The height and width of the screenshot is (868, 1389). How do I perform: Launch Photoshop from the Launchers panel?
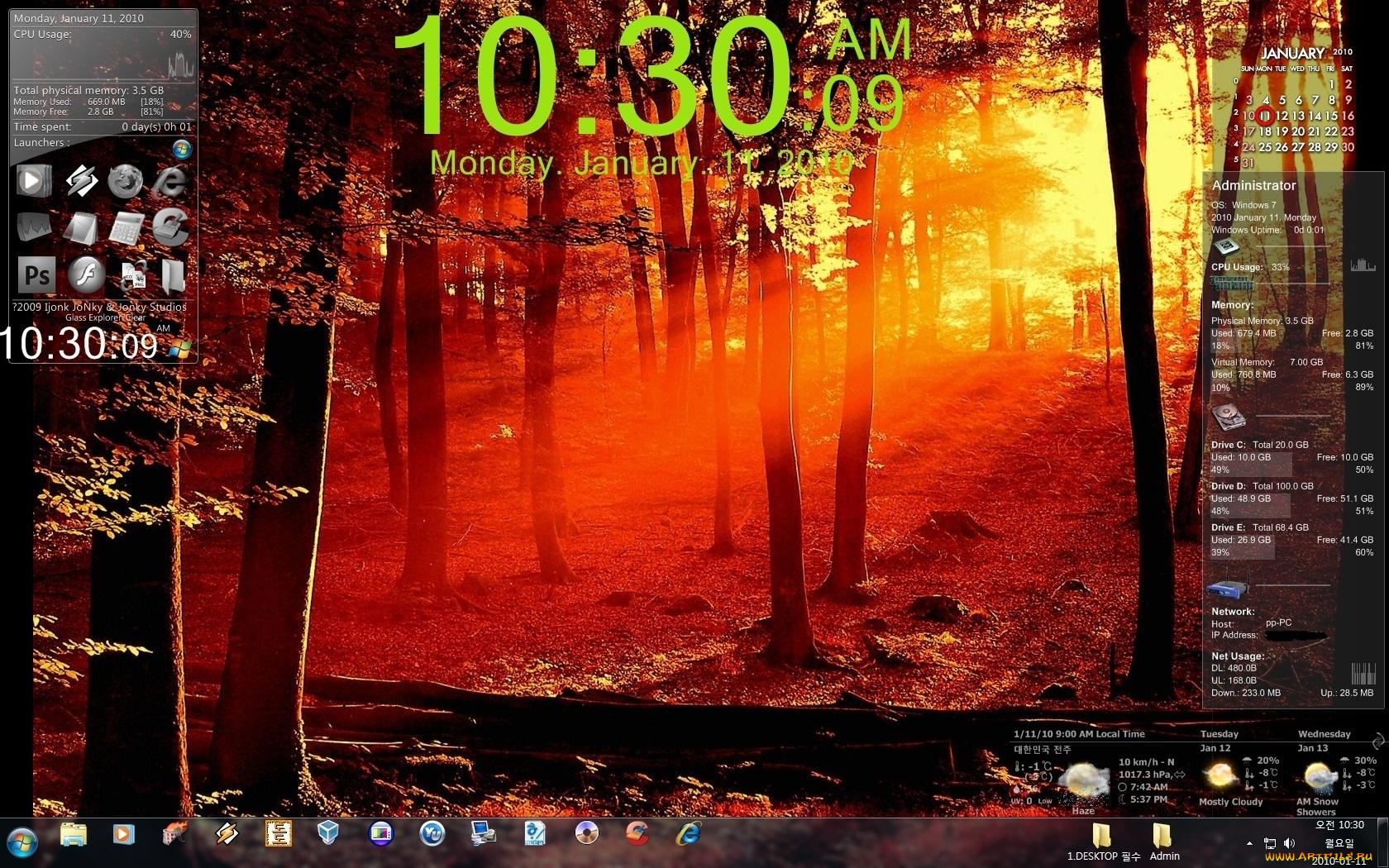(34, 274)
